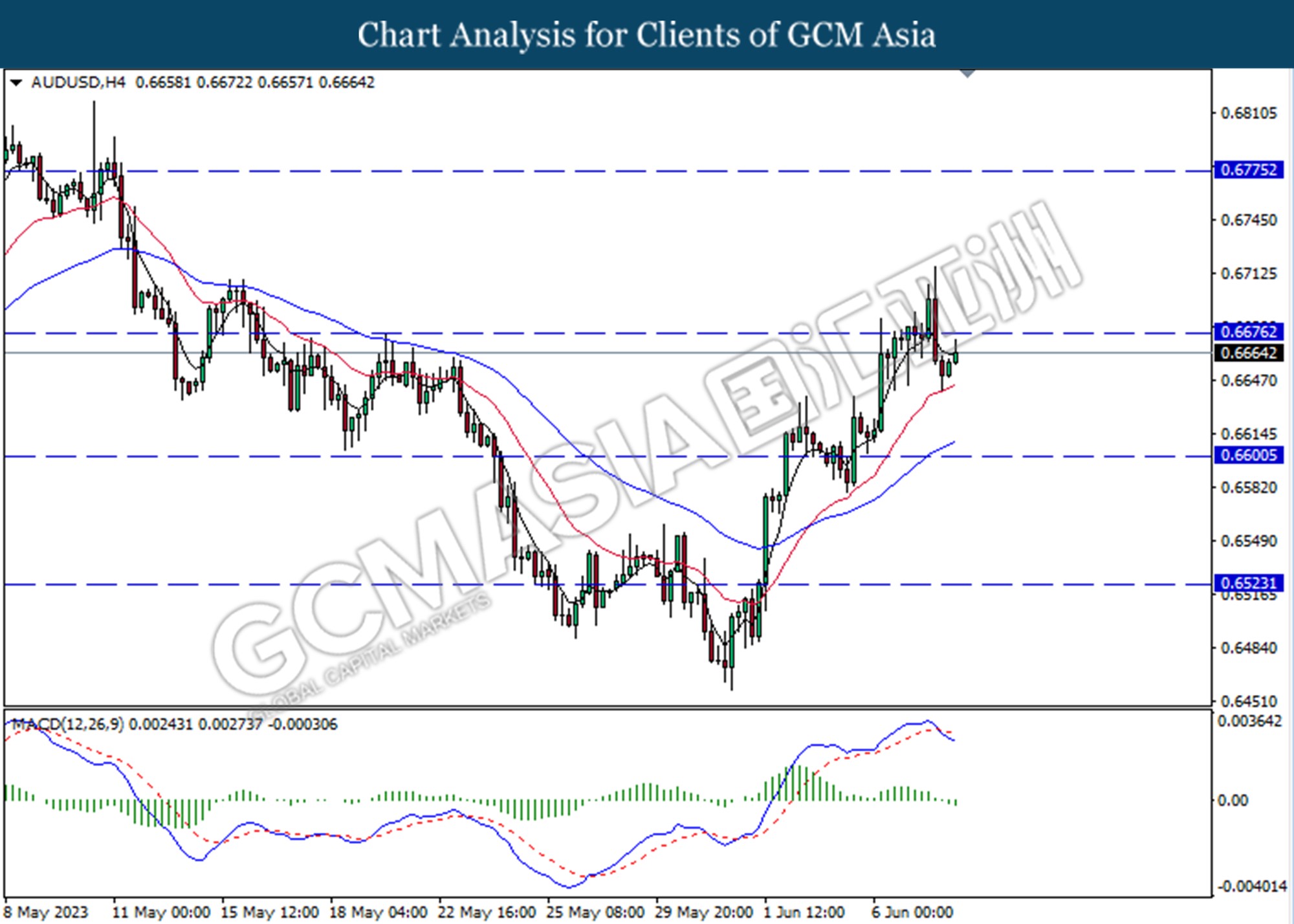Image resolution: width=1294 pixels, height=924 pixels.
Task: Select the 0.66005 price level label
Action: 1248,456
